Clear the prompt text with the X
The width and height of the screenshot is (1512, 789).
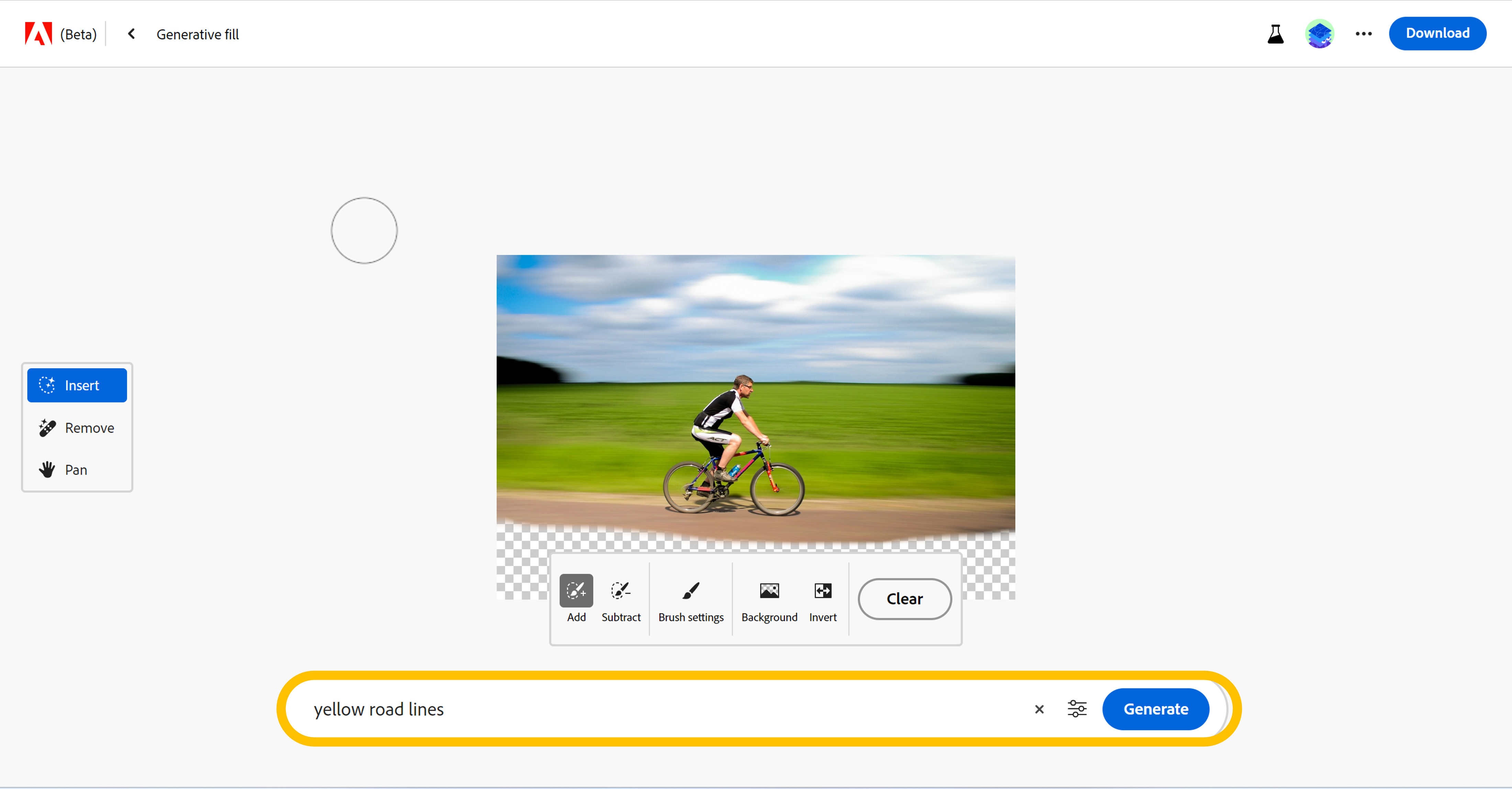1039,709
